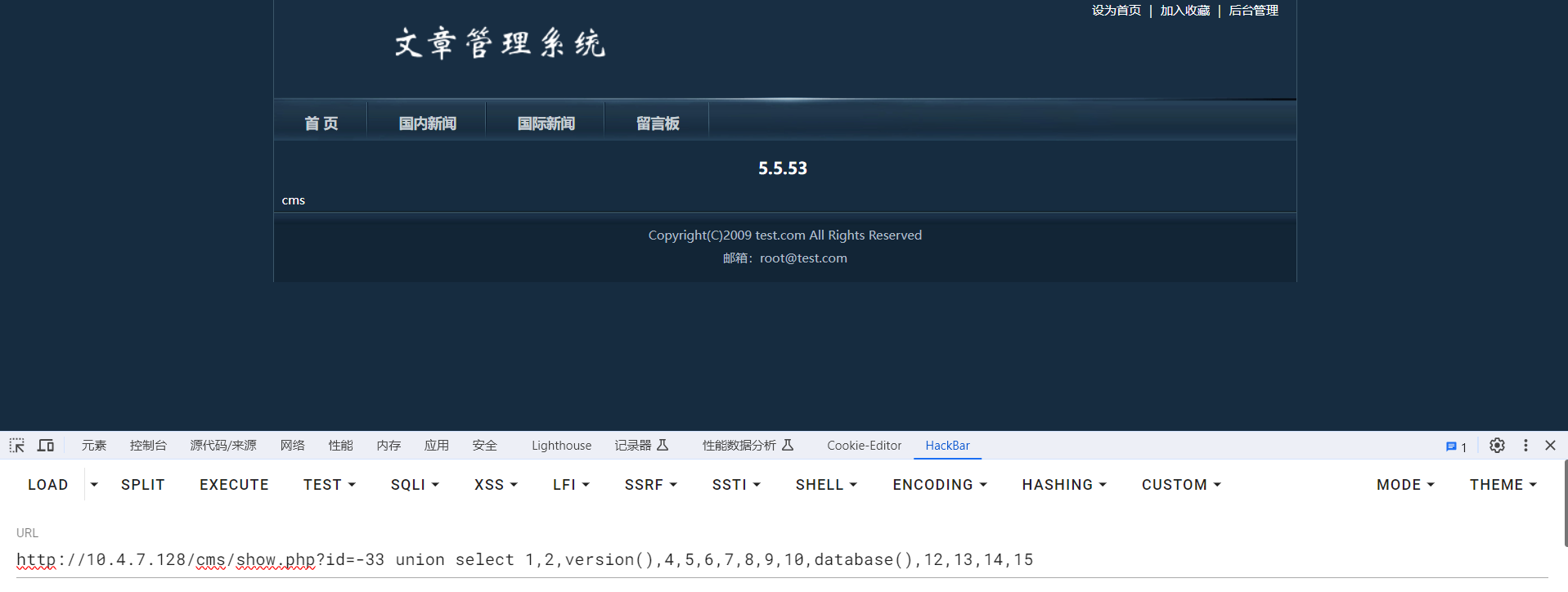Expand the ENCODING dropdown
This screenshot has width=1568, height=592.
click(940, 485)
